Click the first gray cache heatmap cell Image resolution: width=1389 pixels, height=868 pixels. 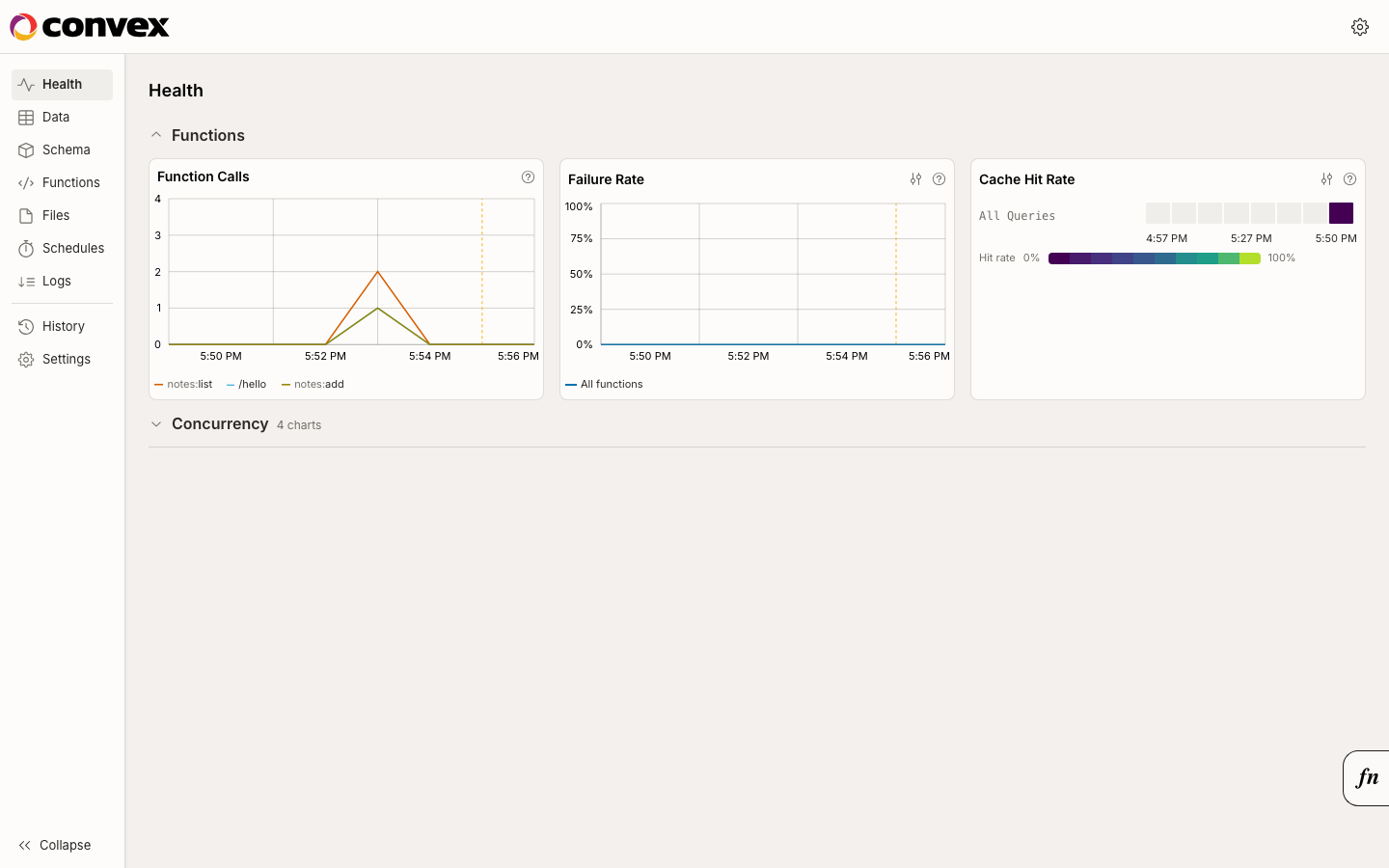tap(1157, 213)
